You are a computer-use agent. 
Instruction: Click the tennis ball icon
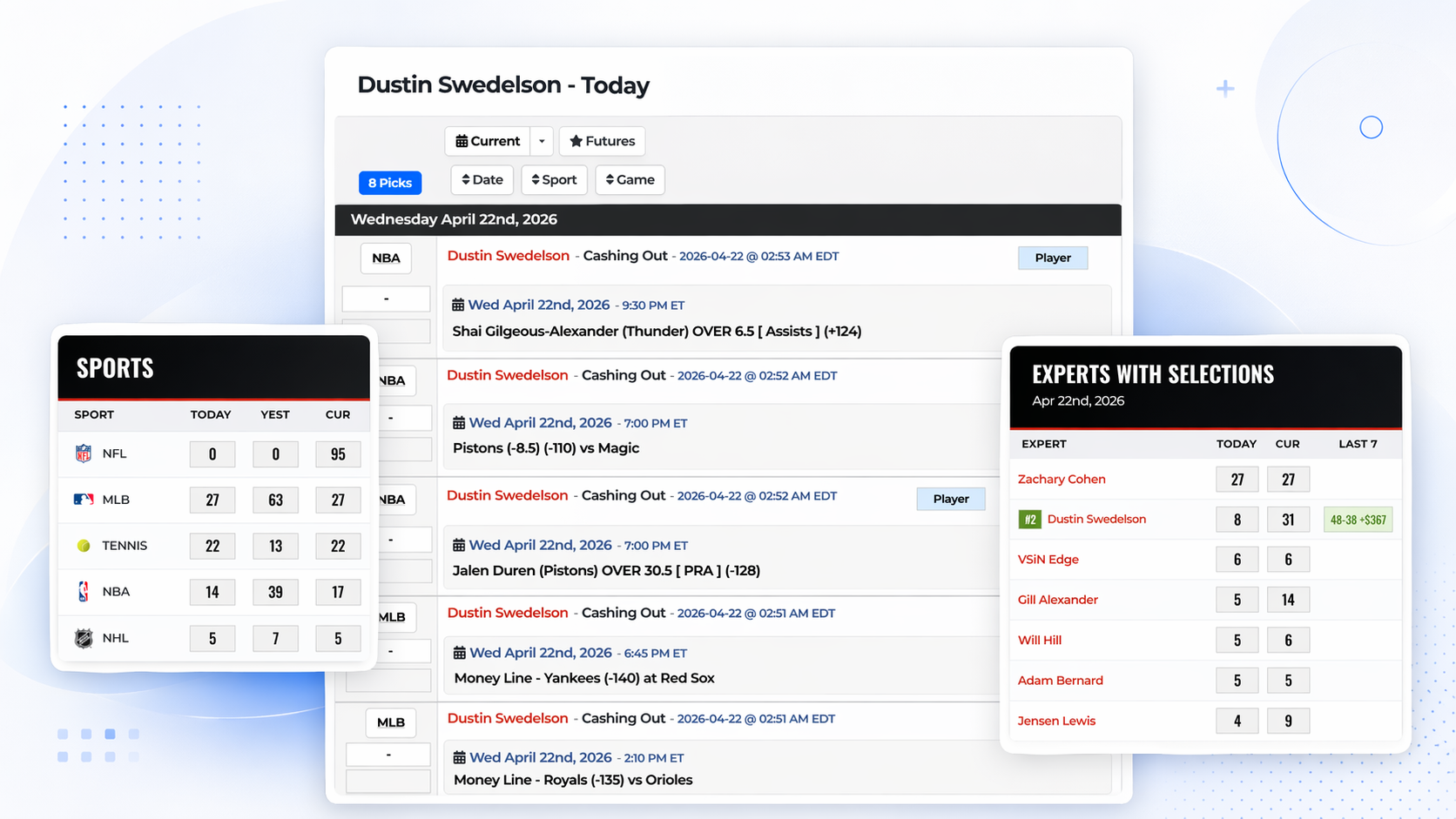[x=84, y=546]
